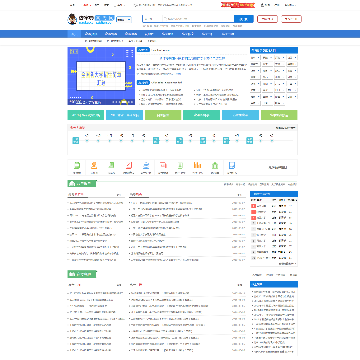Open the green building icon in category row
Viewport: 360px width, 360px height.
click(215, 165)
